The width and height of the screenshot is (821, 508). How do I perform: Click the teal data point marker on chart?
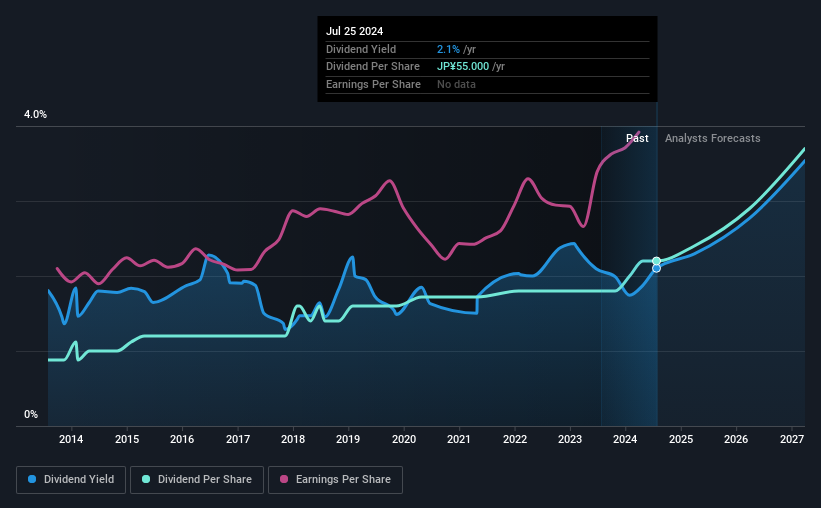click(x=657, y=261)
